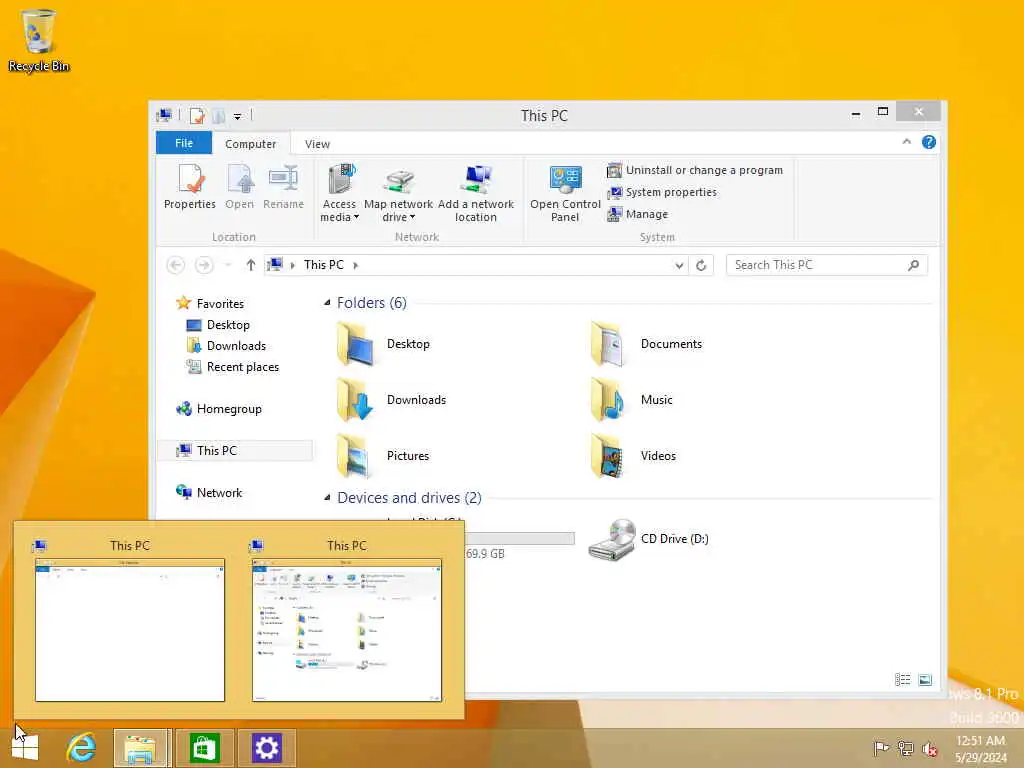Image resolution: width=1024 pixels, height=768 pixels.
Task: Collapse the Devices and drives group
Action: pyautogui.click(x=327, y=498)
